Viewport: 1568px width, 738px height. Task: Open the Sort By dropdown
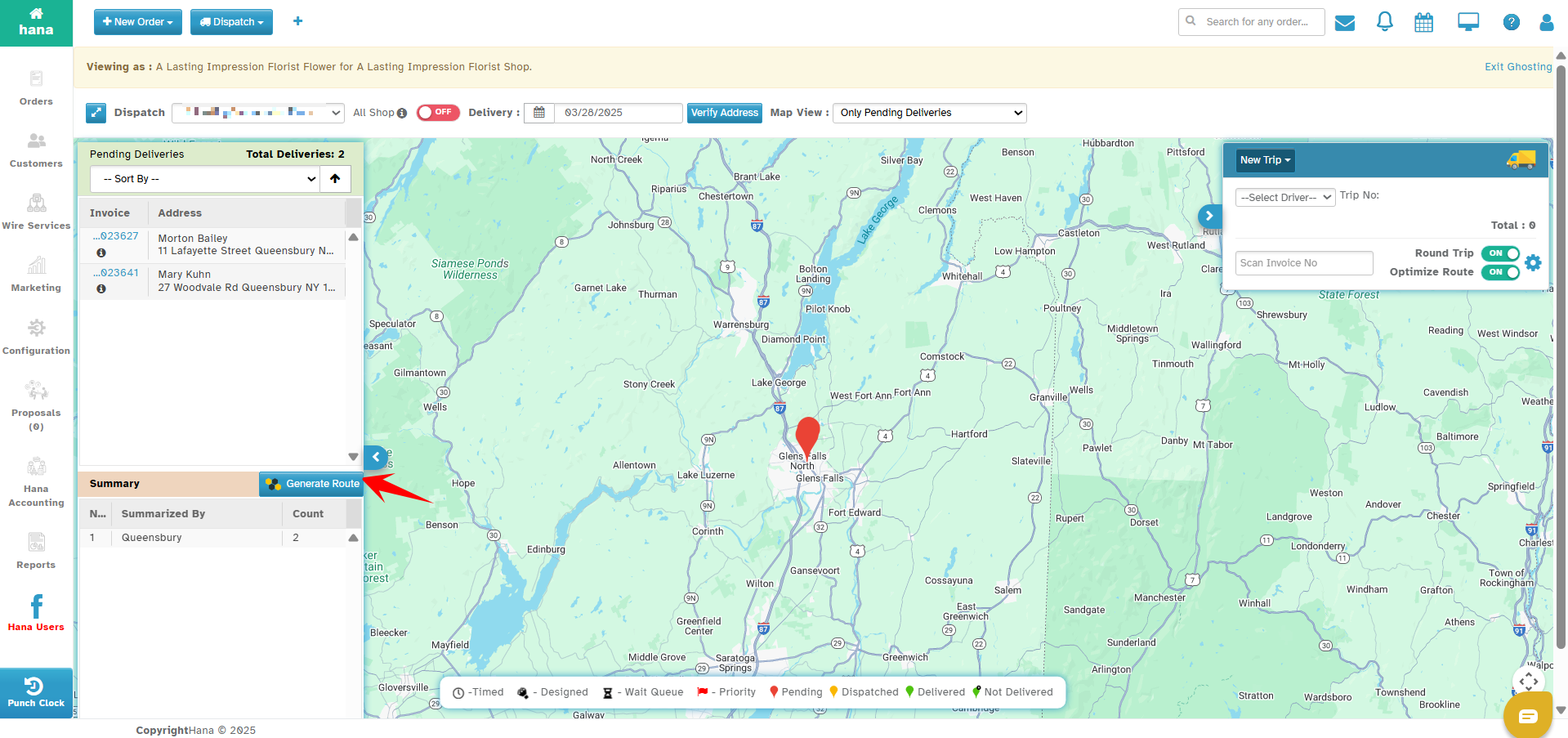[205, 179]
